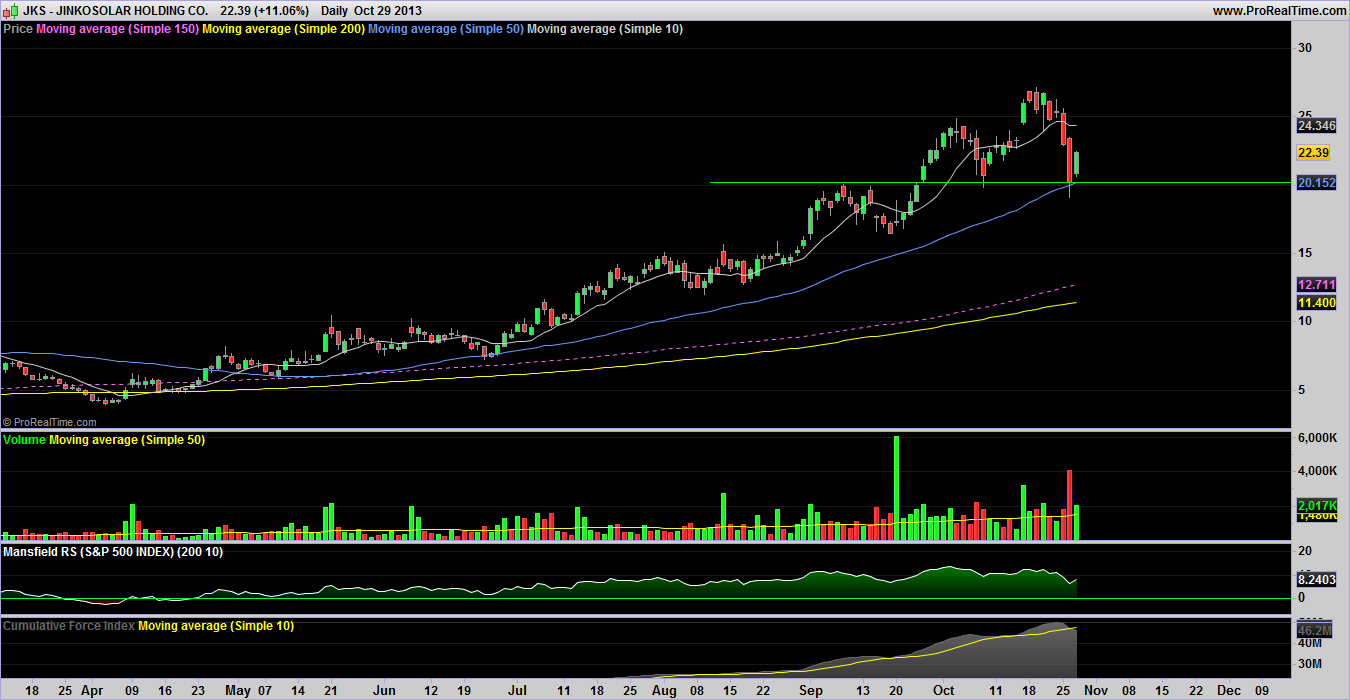1350x700 pixels.
Task: Click the magenta 12.711 axis value
Action: pos(1315,284)
